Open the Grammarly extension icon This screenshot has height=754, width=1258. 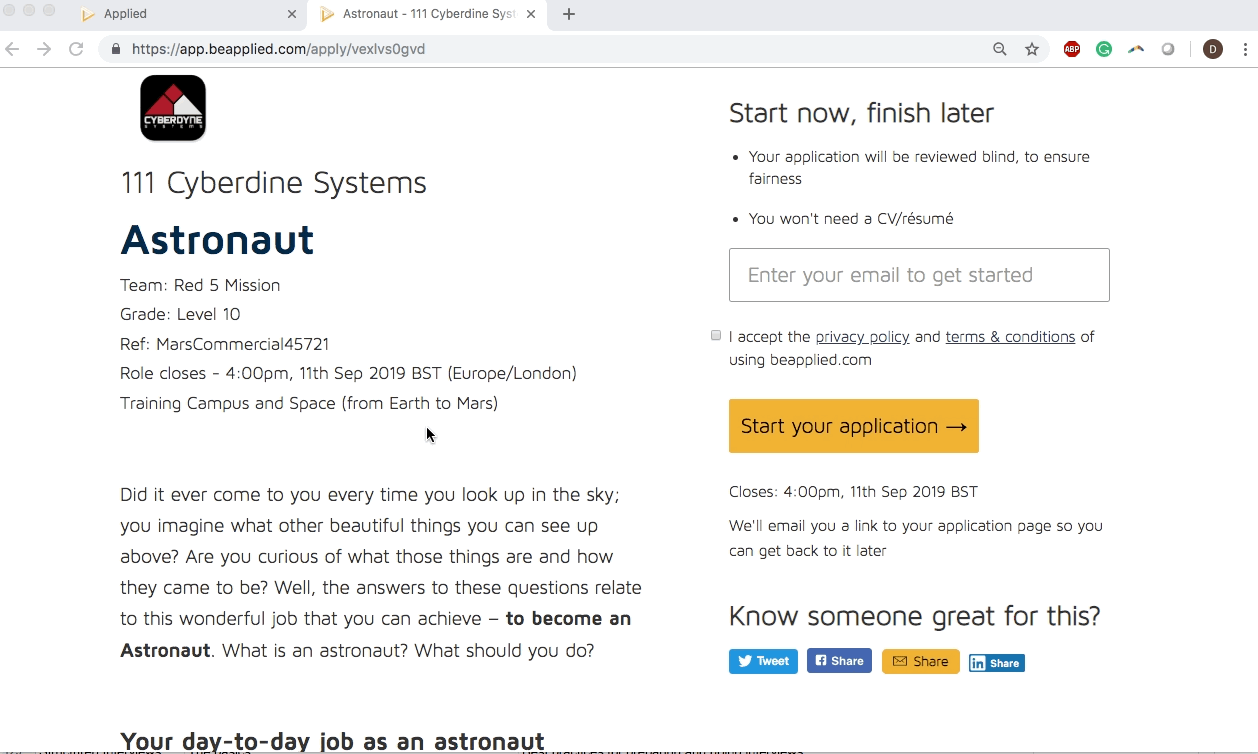[x=1104, y=49]
